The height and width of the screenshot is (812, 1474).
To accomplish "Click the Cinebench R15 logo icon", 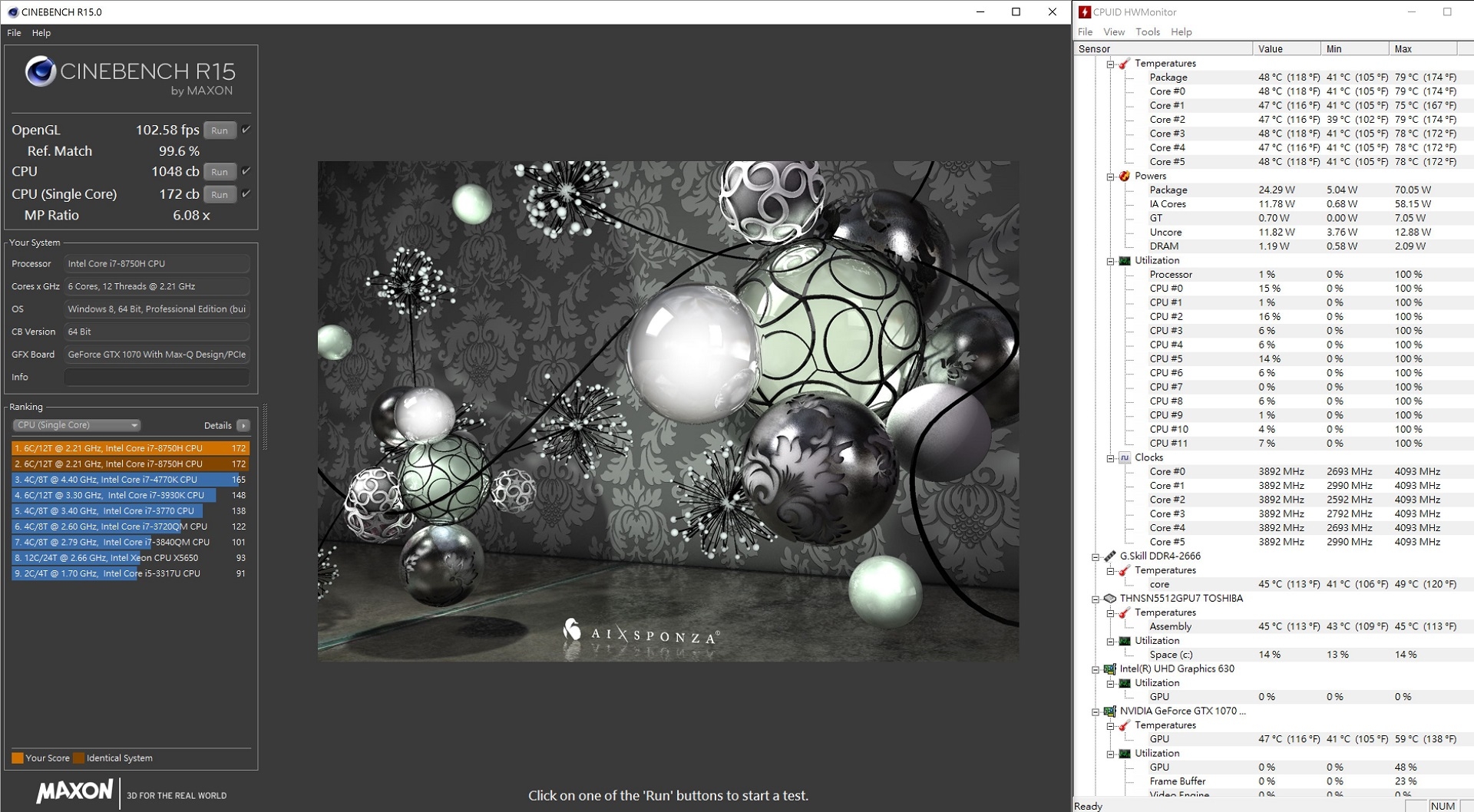I will coord(41,72).
